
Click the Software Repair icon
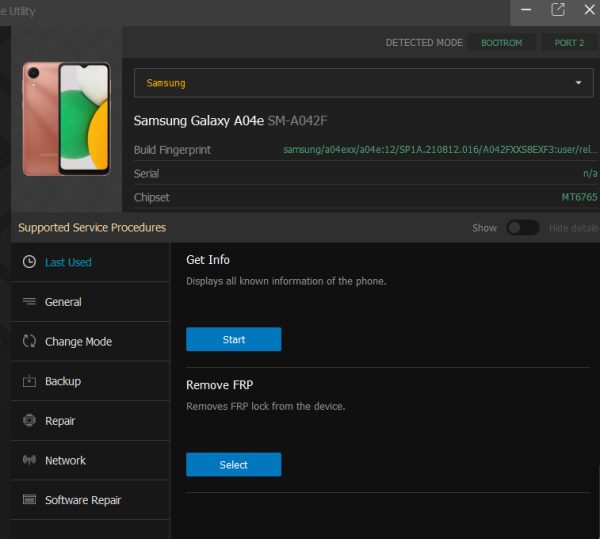pos(29,499)
